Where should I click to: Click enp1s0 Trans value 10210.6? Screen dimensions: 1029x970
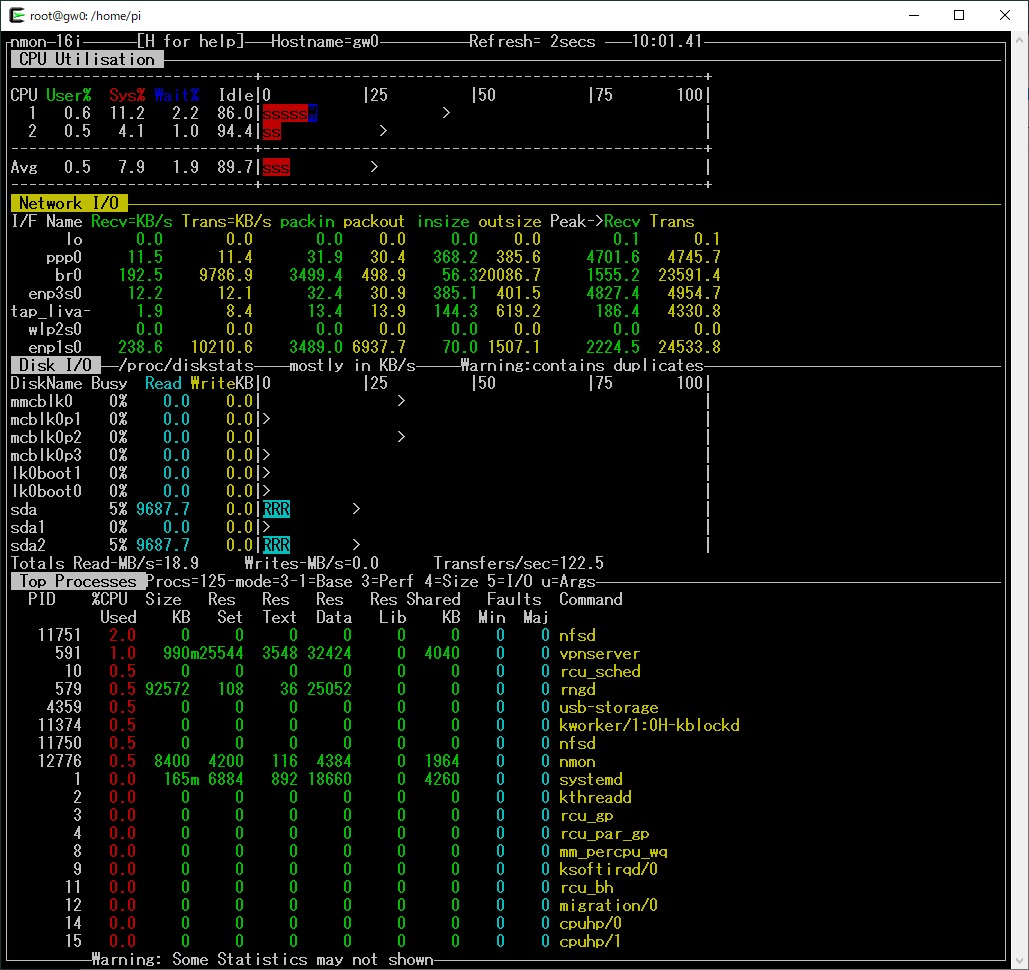pos(222,347)
